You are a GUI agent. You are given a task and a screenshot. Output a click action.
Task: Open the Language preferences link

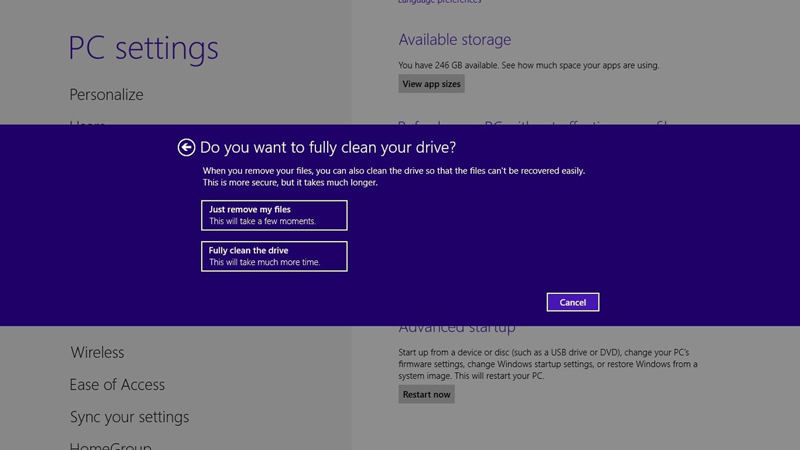click(439, 2)
